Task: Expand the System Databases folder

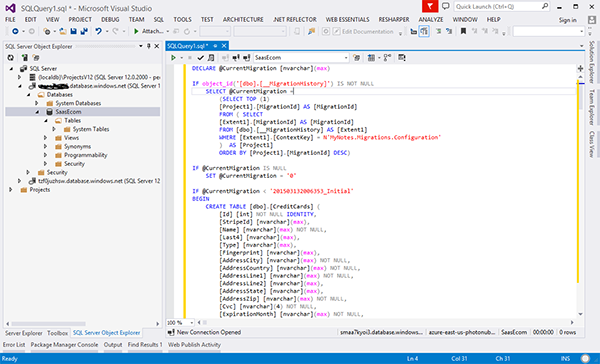Action: pyautogui.click(x=37, y=103)
